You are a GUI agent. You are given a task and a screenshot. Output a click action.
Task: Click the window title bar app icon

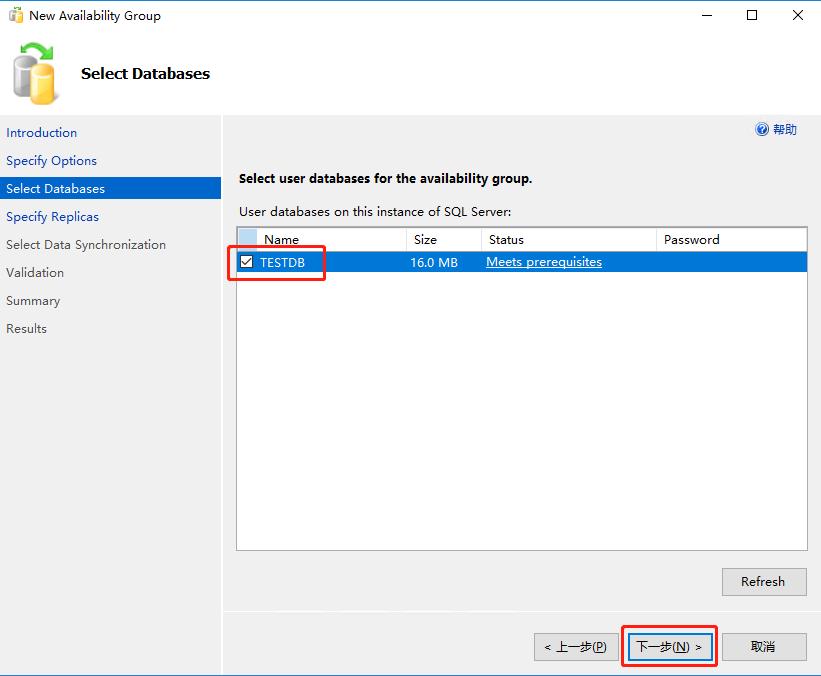15,16
